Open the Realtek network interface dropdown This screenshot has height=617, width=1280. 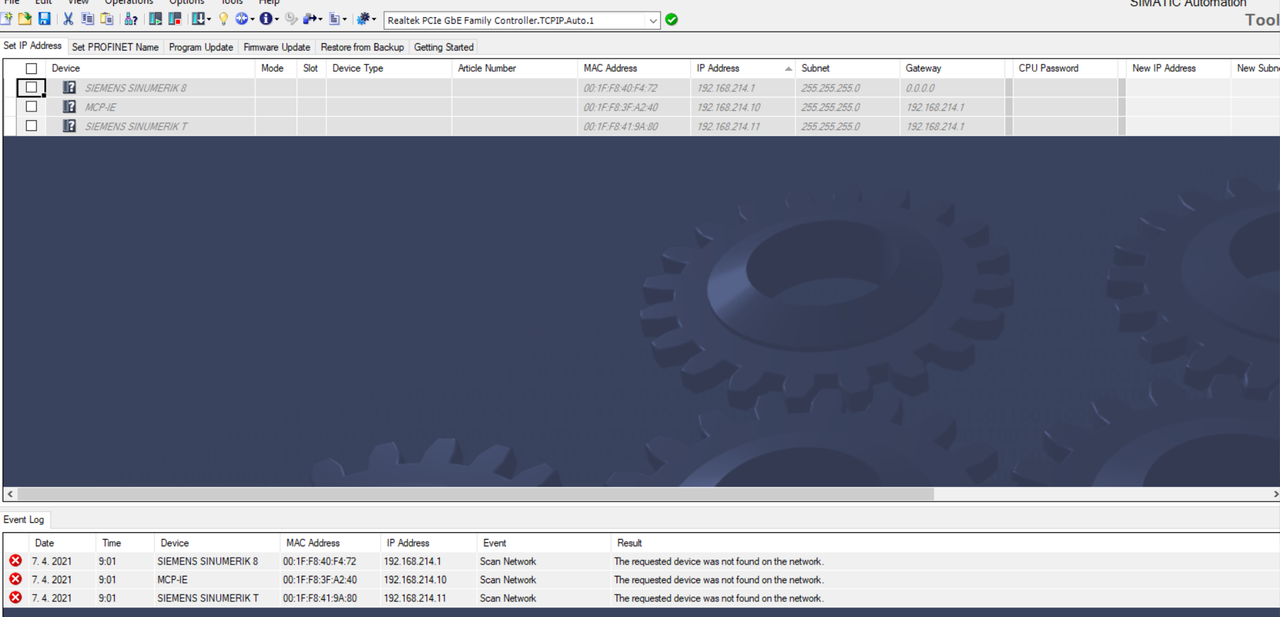(653, 20)
